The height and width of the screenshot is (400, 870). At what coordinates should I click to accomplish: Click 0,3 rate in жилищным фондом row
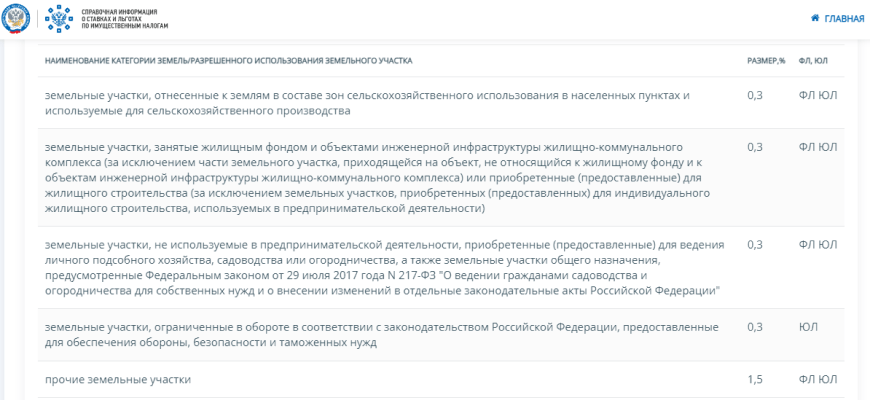point(755,147)
